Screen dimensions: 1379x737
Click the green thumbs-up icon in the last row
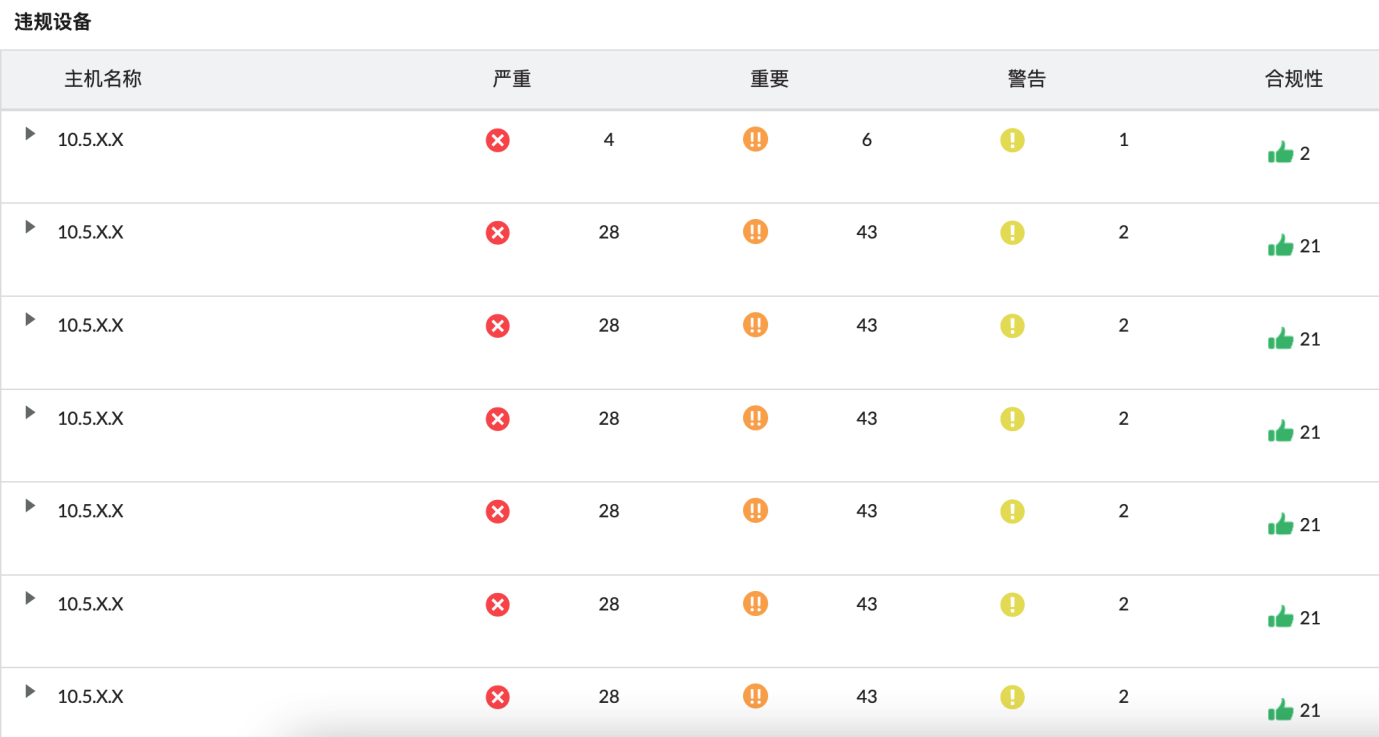[x=1280, y=710]
